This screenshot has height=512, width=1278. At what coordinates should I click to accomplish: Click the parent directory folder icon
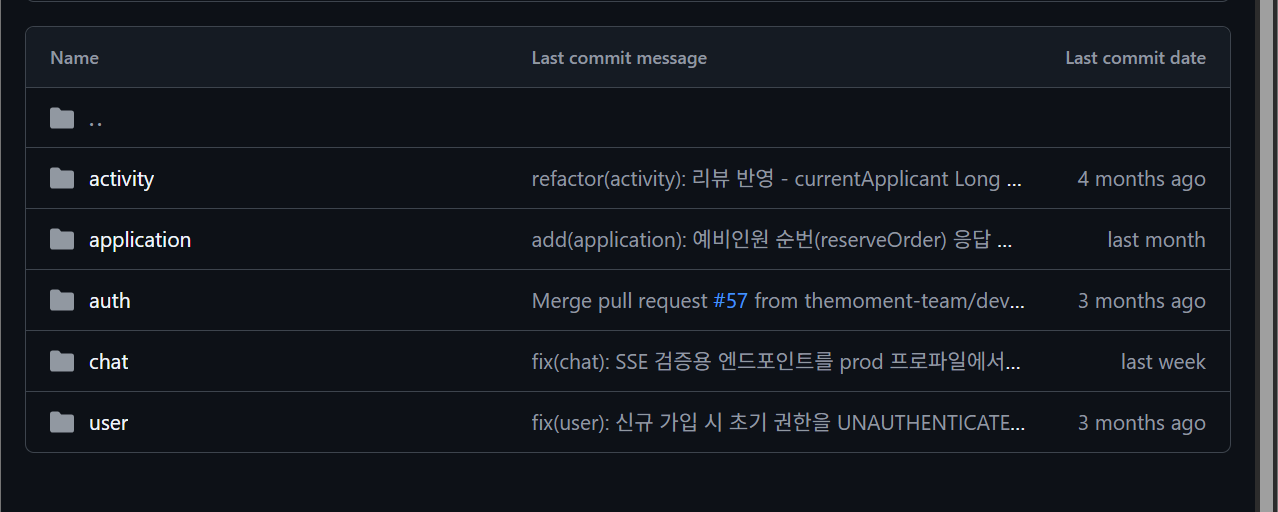[62, 119]
